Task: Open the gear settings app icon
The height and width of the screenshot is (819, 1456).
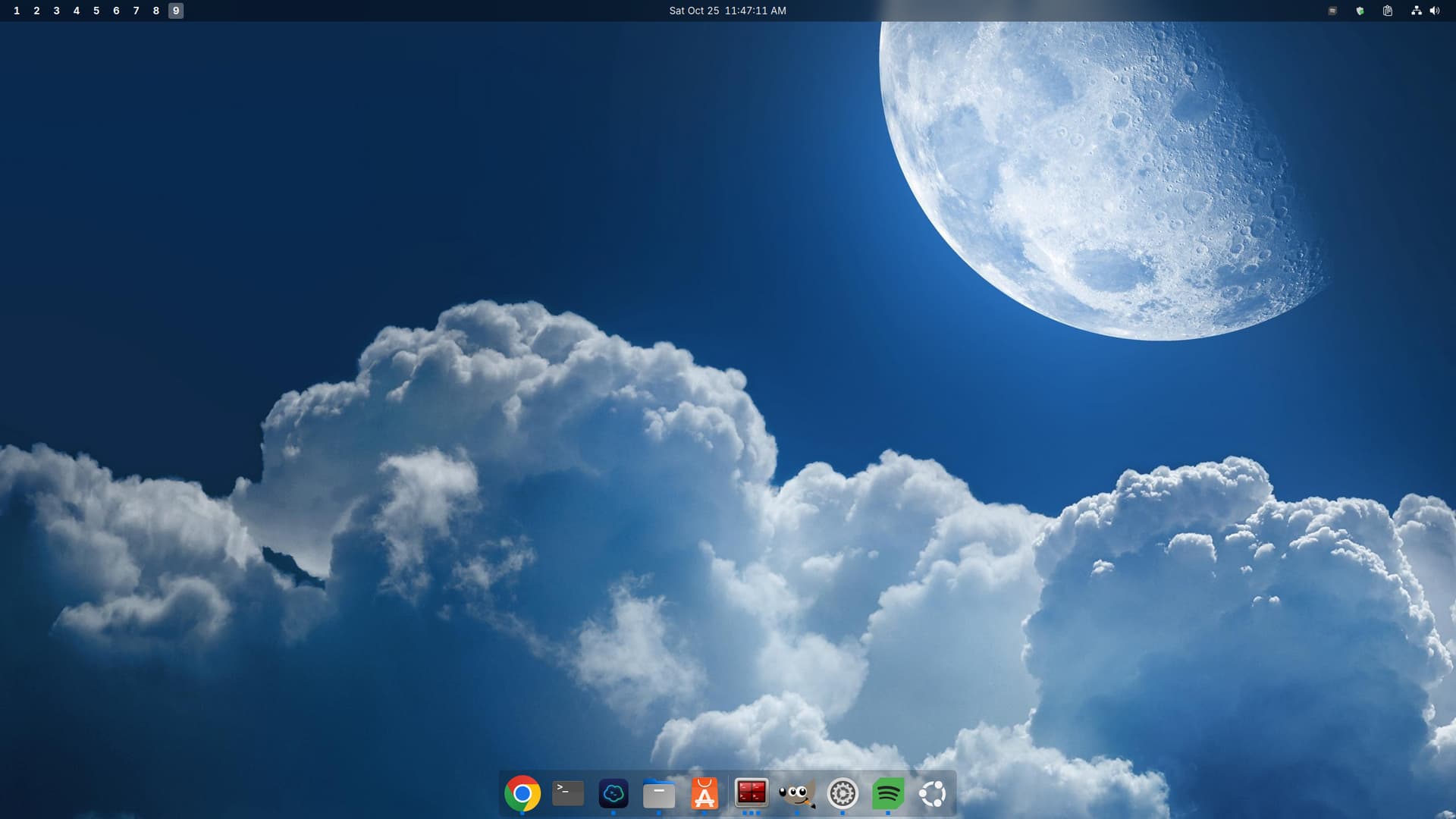Action: pyautogui.click(x=843, y=793)
